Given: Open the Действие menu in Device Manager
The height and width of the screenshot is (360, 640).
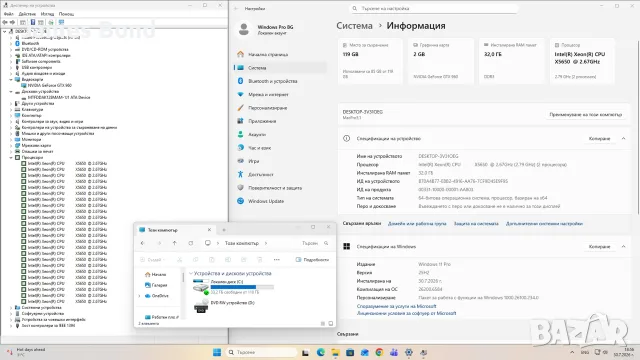Looking at the screenshot, I should [27, 14].
